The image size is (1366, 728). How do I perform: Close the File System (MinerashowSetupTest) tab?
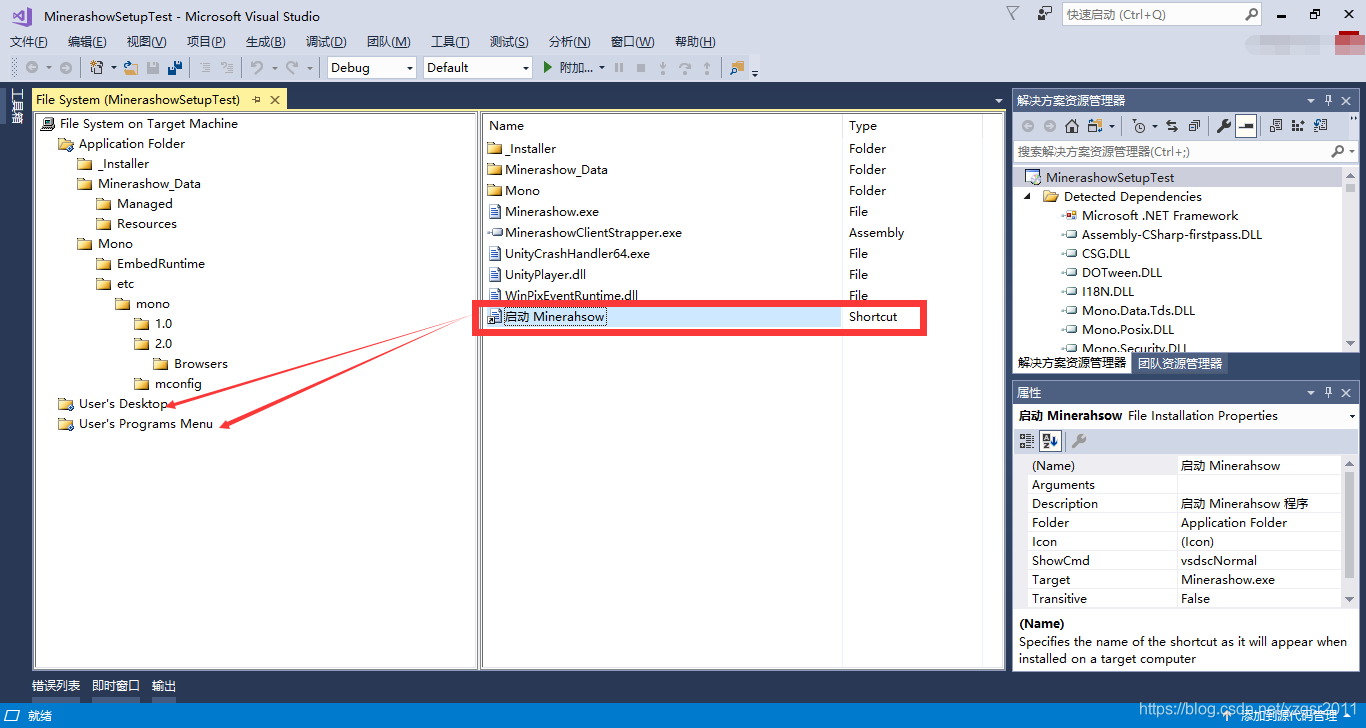(x=275, y=99)
